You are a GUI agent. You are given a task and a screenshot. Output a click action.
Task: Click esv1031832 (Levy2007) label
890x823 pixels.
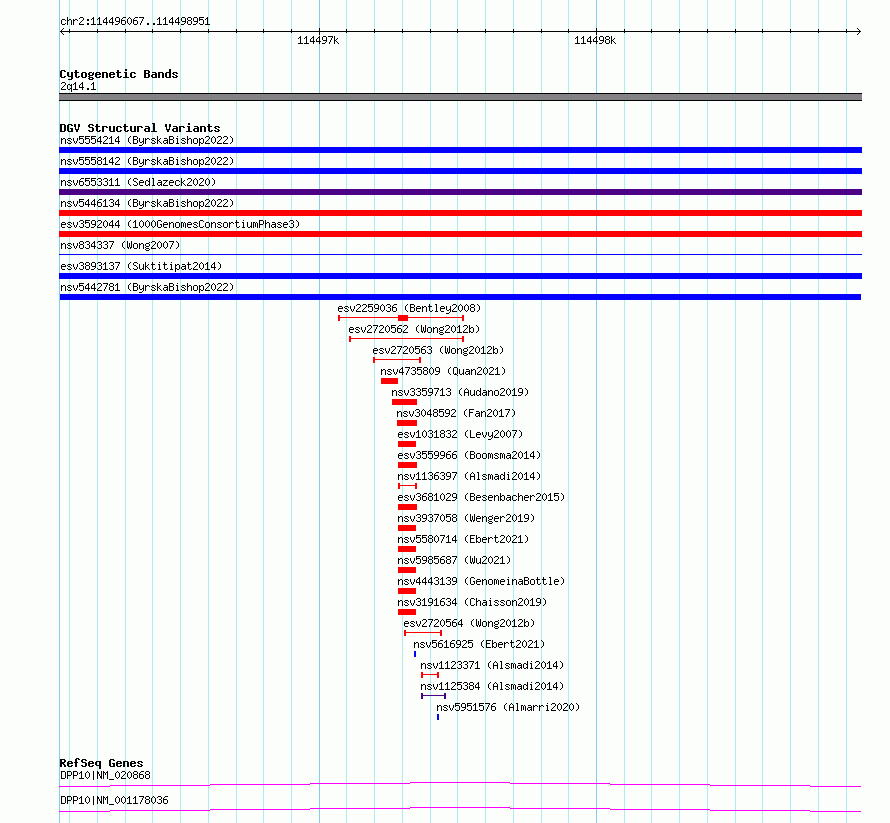[x=460, y=434]
